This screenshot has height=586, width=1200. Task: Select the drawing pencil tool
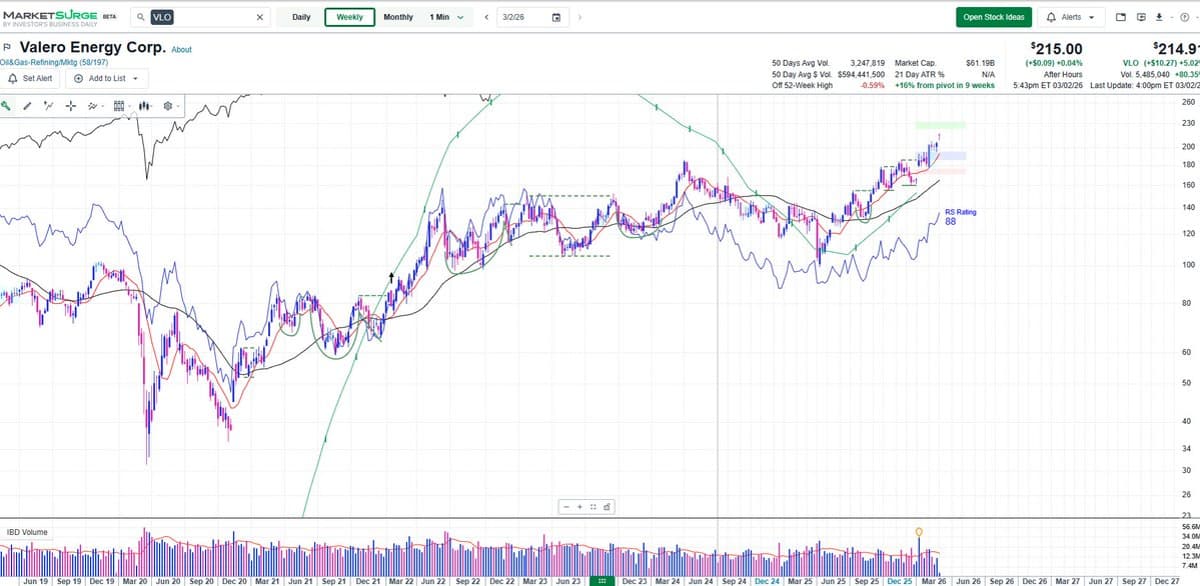click(x=27, y=105)
